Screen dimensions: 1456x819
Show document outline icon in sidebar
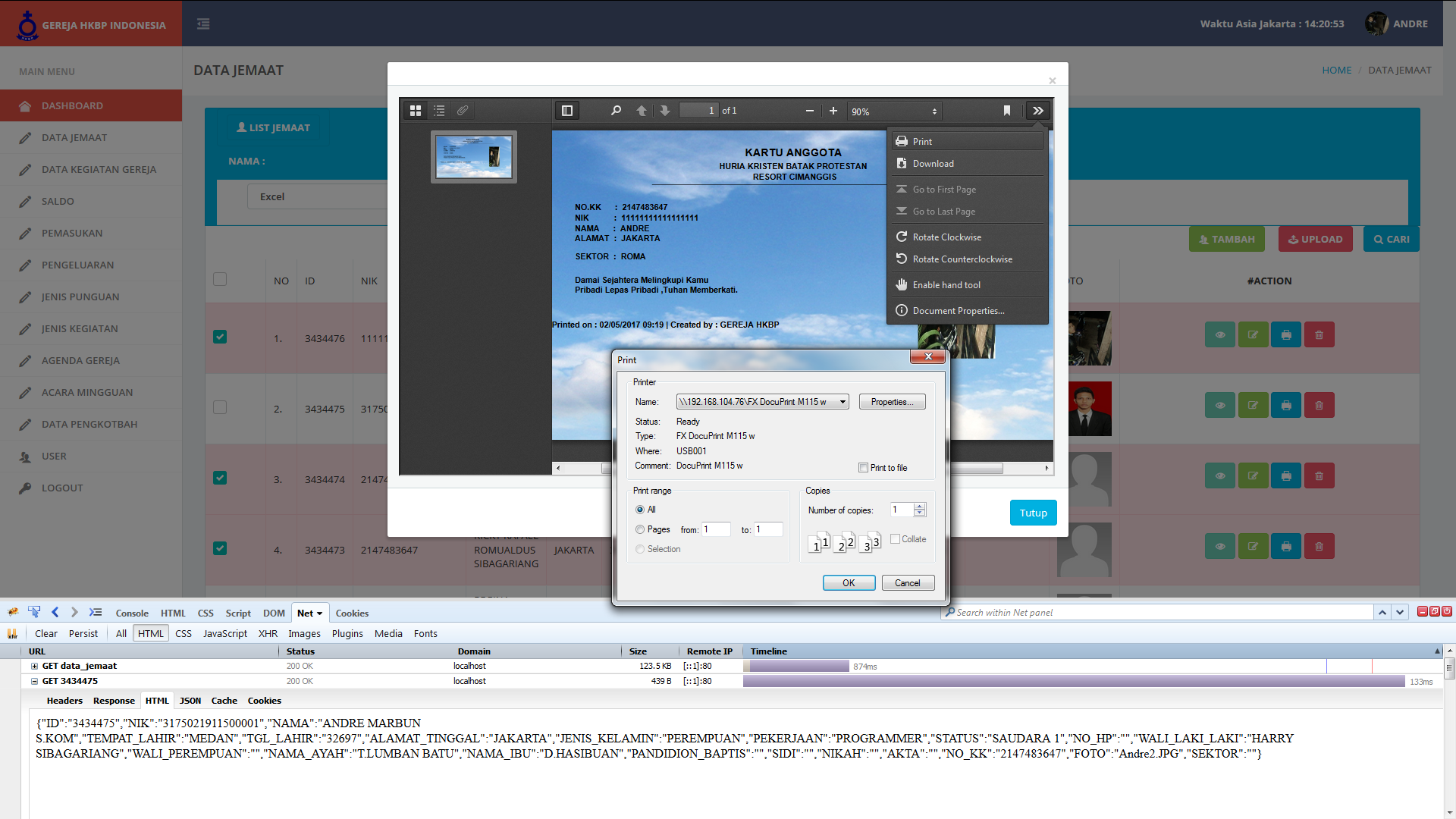click(x=439, y=111)
